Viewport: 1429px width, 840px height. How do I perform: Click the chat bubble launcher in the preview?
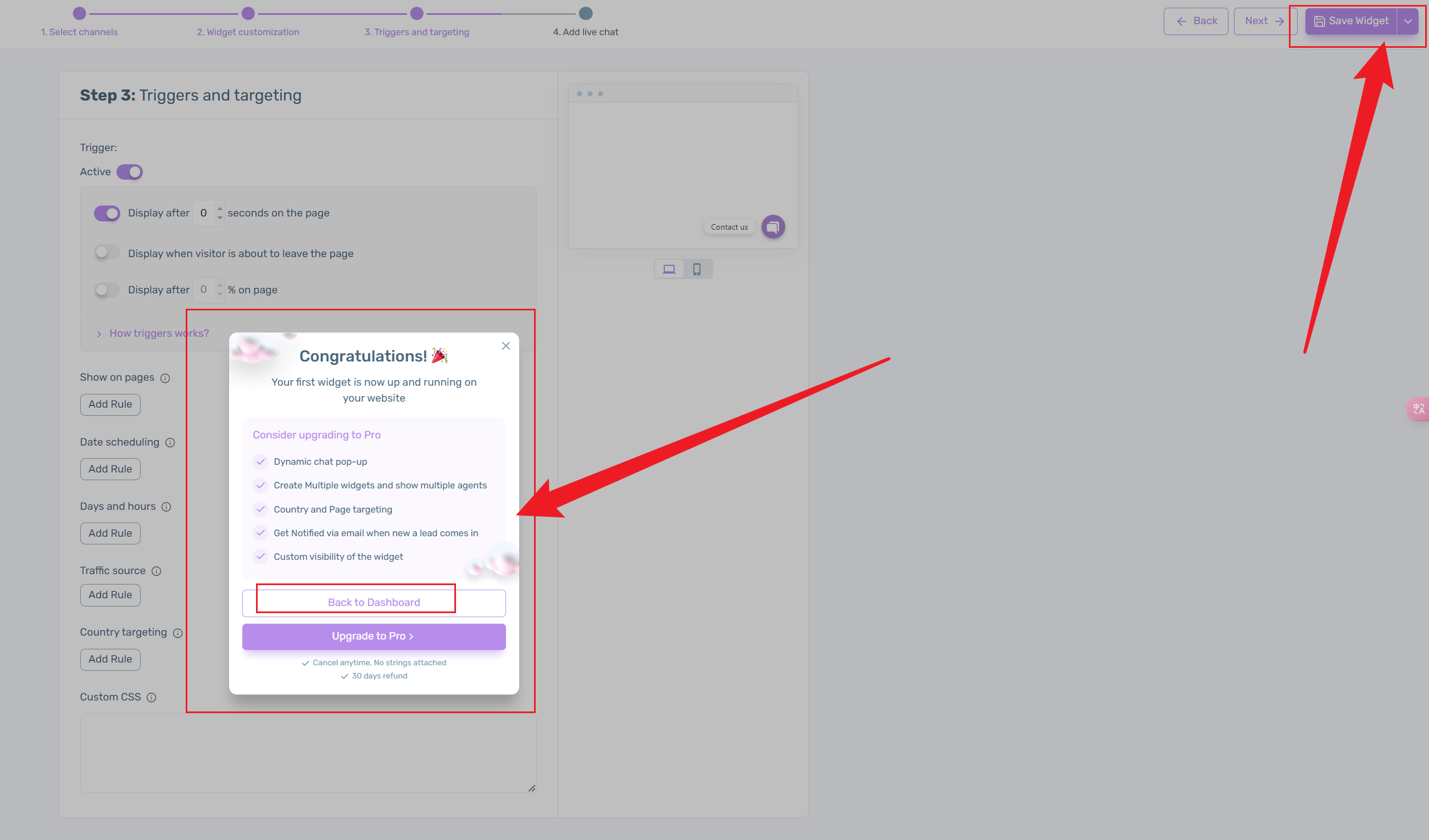(x=773, y=226)
